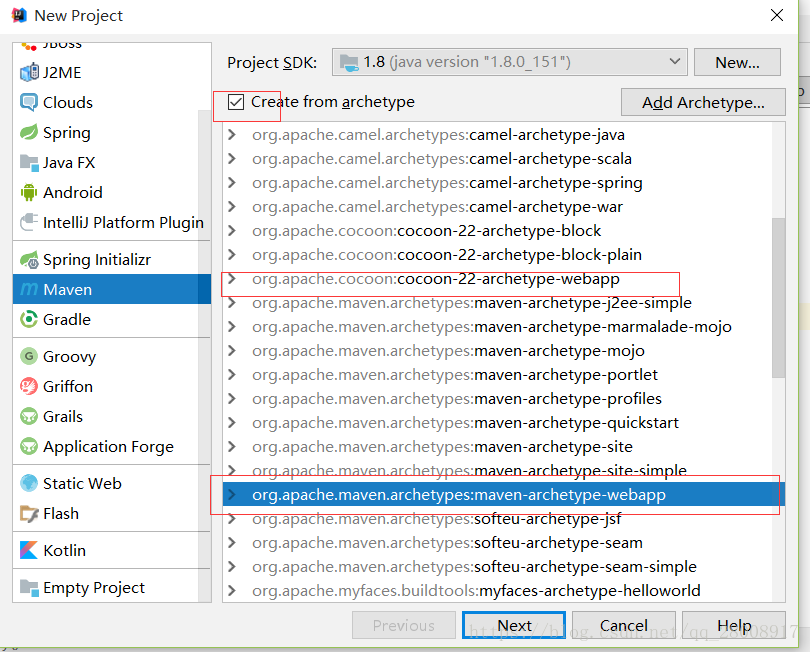The image size is (810, 652).
Task: Click the Maven m icon
Action: tap(29, 289)
